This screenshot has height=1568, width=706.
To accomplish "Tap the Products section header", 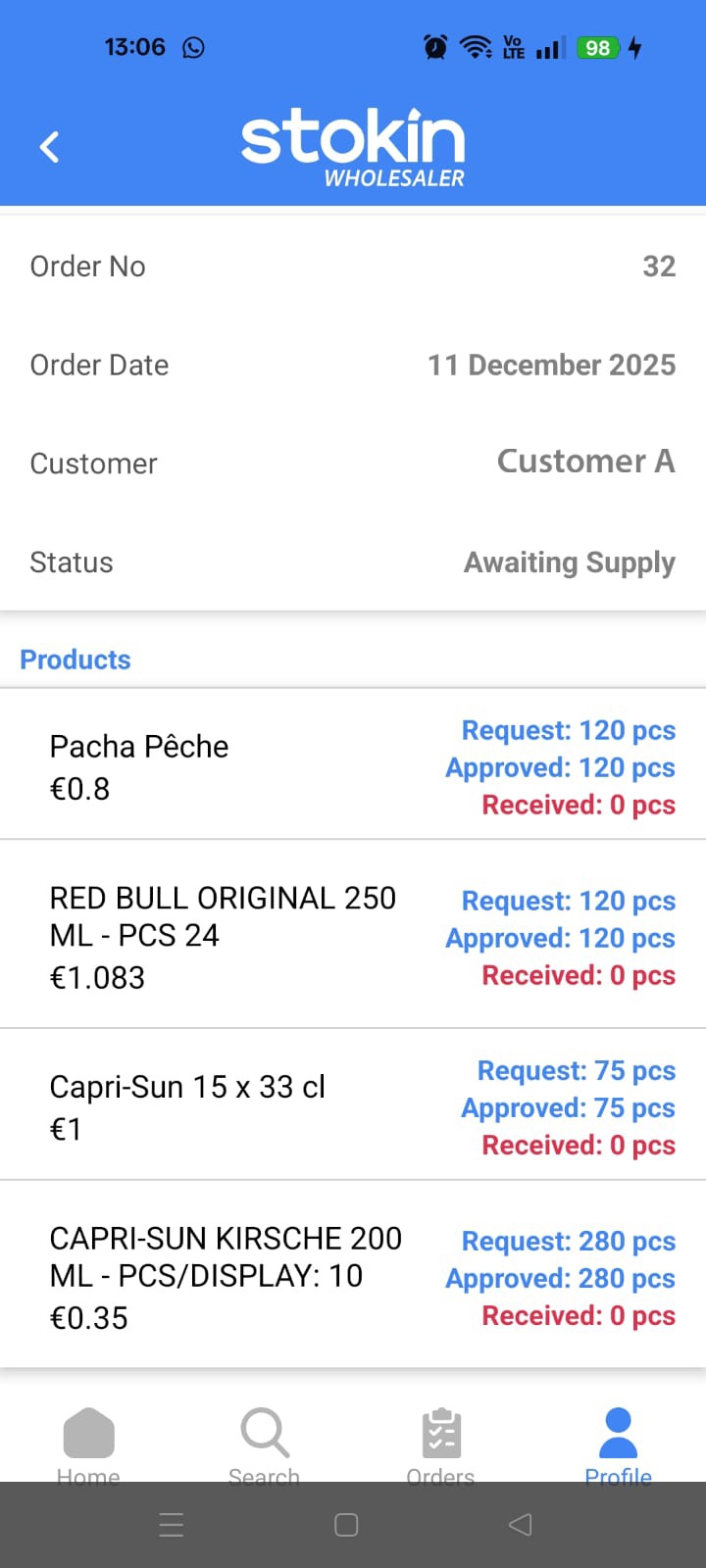I will (76, 660).
